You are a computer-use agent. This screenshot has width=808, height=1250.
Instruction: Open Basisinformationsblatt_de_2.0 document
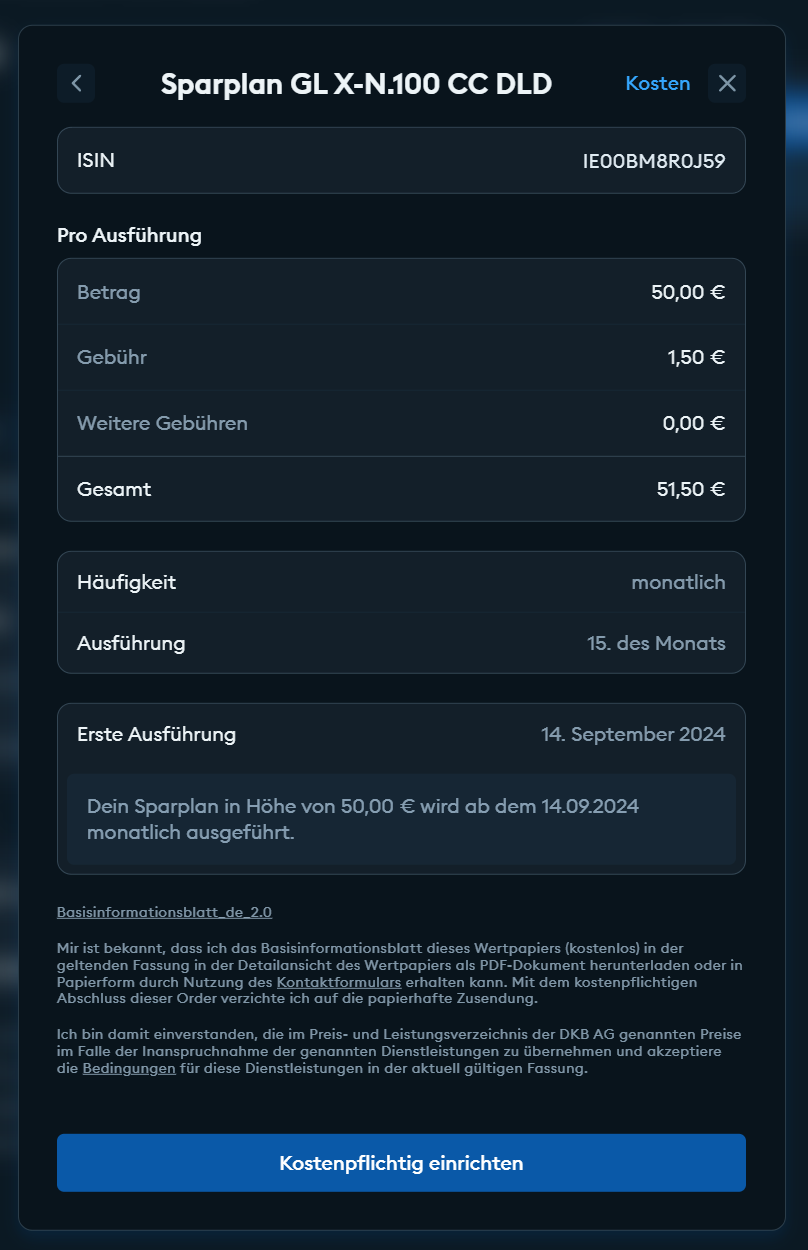pos(165,912)
